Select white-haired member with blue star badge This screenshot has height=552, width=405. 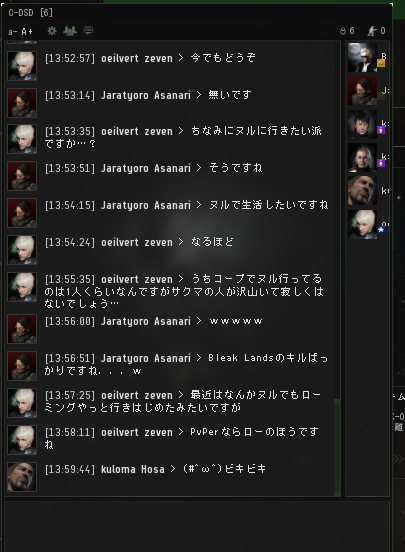click(x=362, y=224)
